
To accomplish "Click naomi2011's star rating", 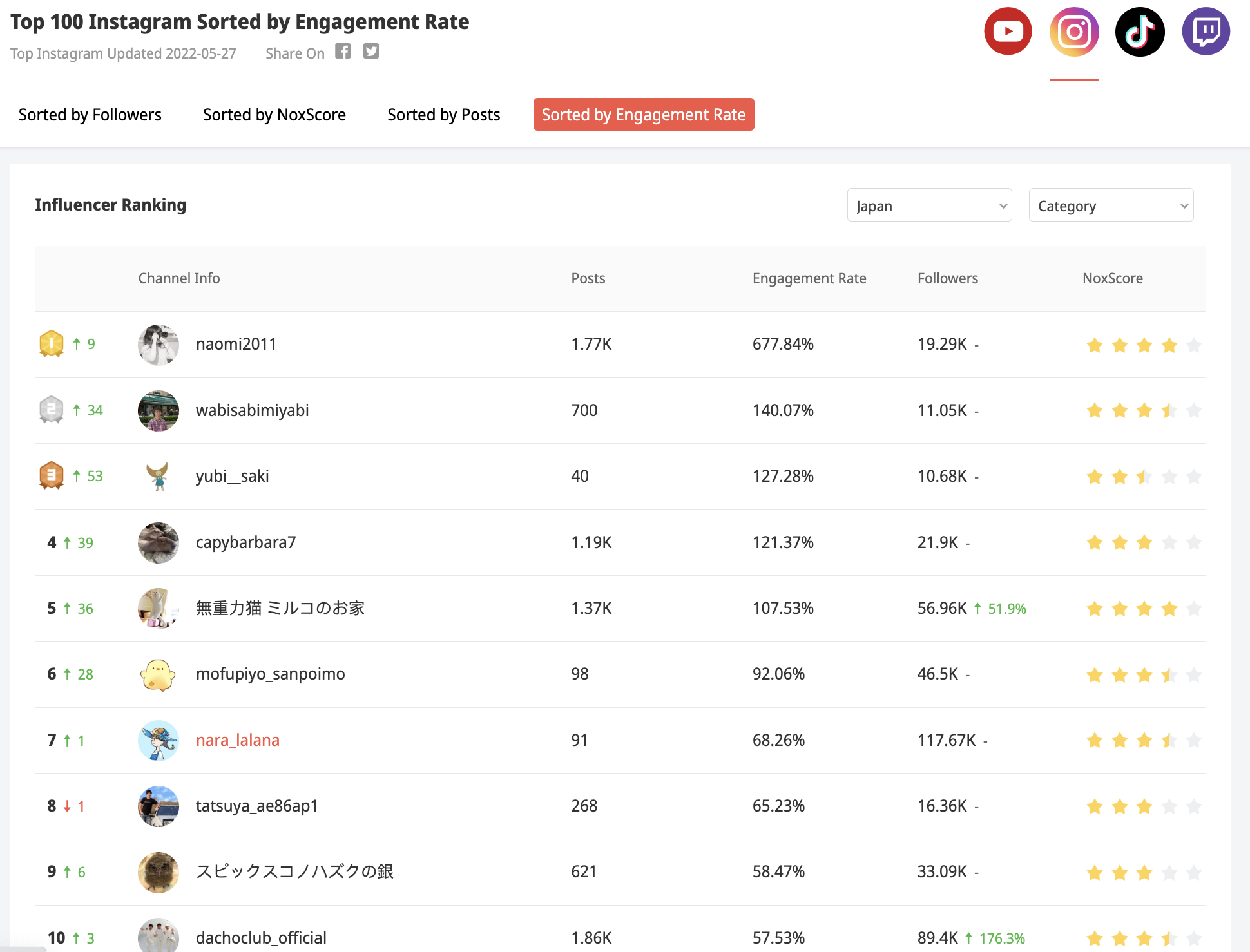I will pos(1144,345).
